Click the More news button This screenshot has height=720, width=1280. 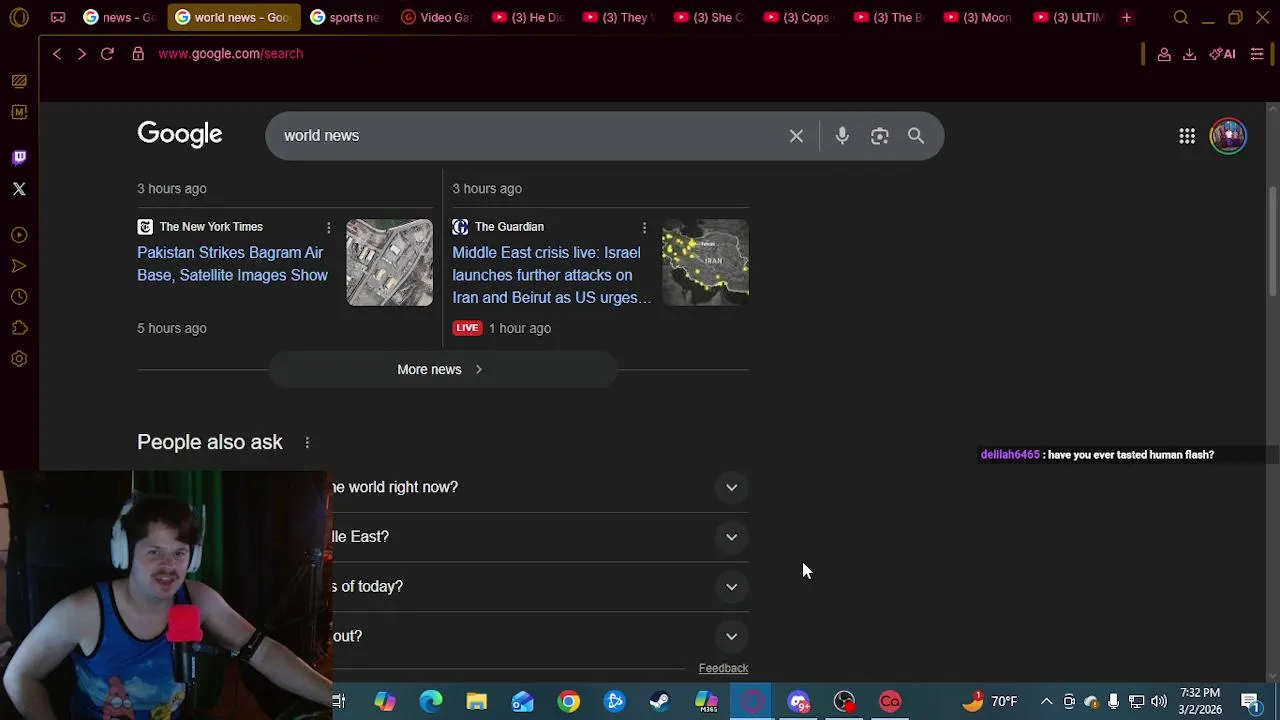tap(441, 370)
